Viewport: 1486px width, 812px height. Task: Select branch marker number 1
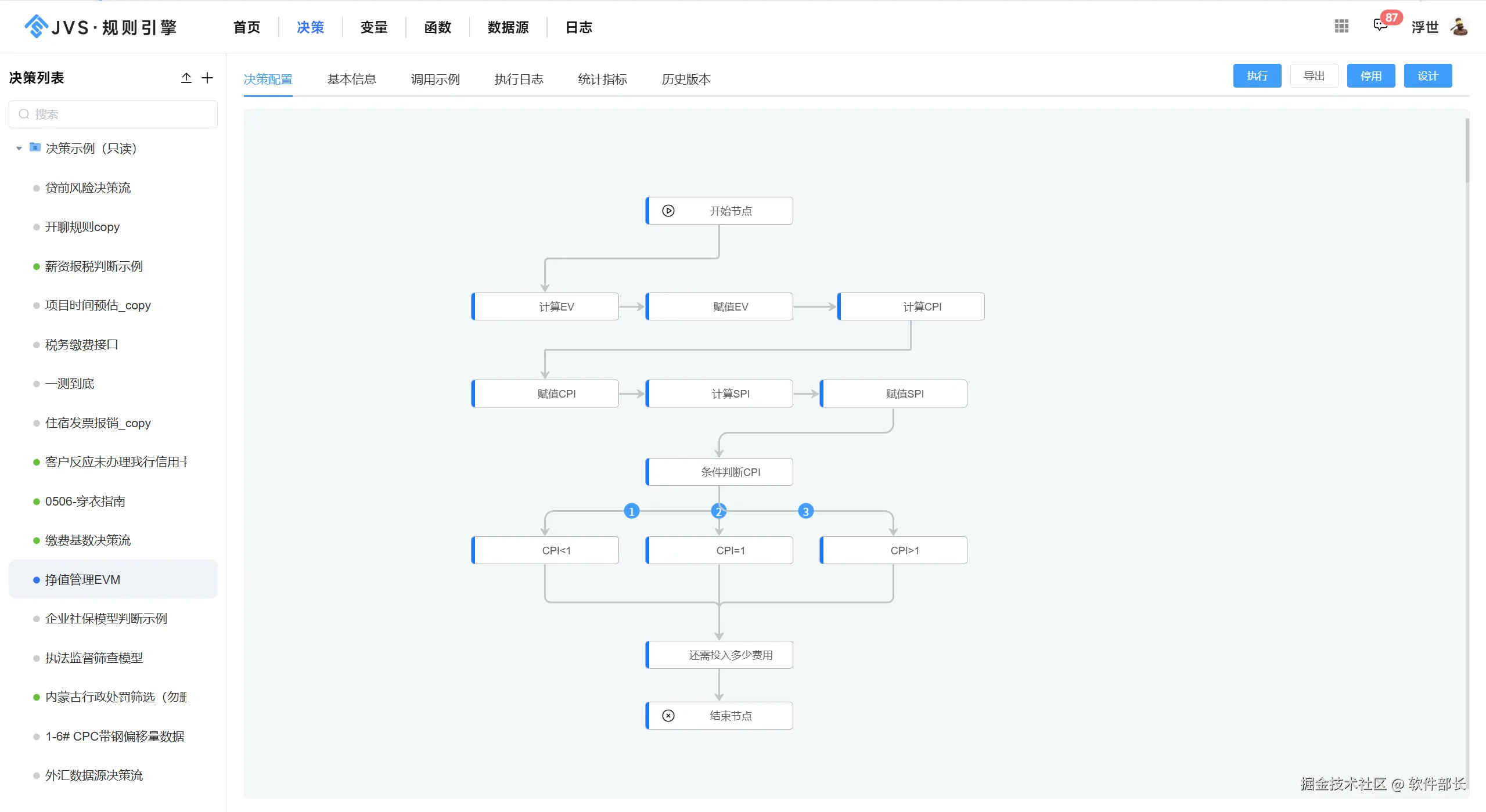click(x=631, y=511)
